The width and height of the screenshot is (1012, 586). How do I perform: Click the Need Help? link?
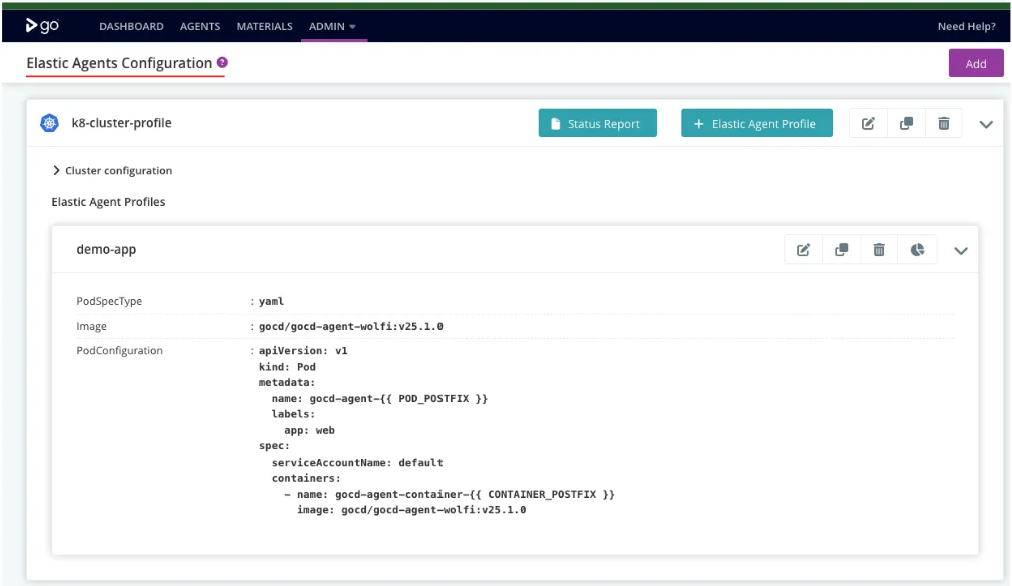pos(966,26)
